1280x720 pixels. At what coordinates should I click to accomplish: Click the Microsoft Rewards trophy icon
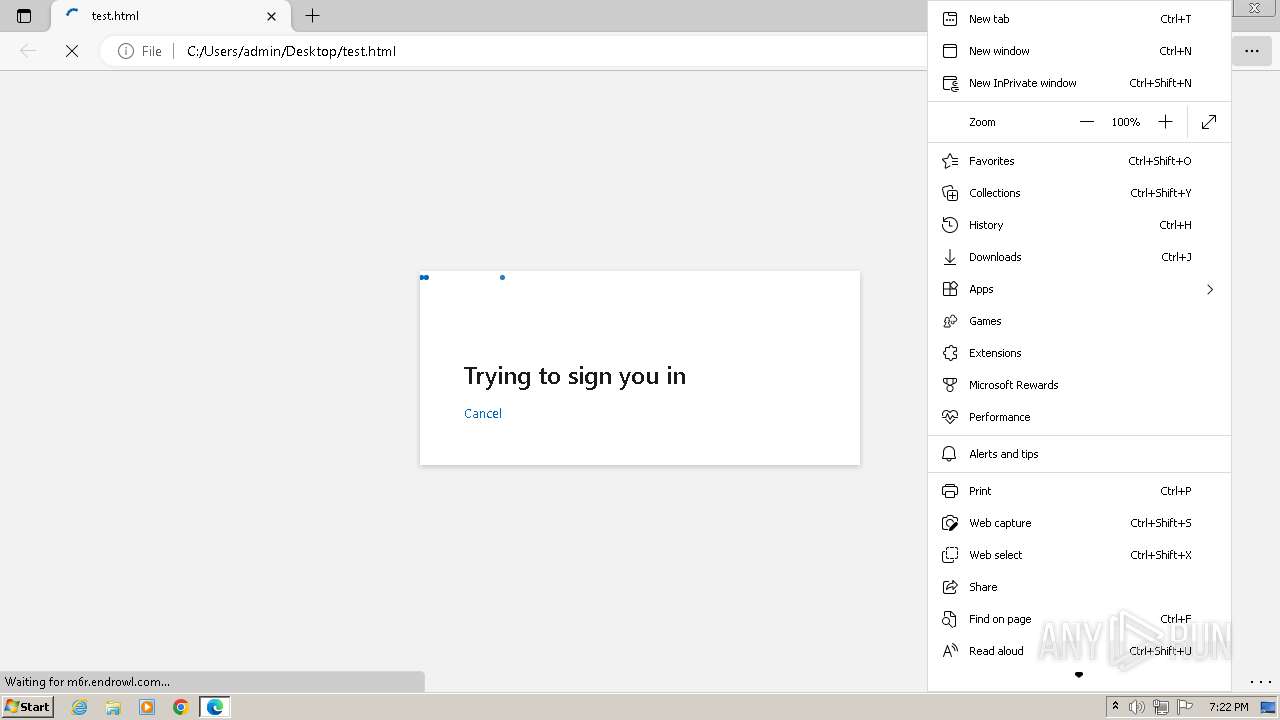950,385
